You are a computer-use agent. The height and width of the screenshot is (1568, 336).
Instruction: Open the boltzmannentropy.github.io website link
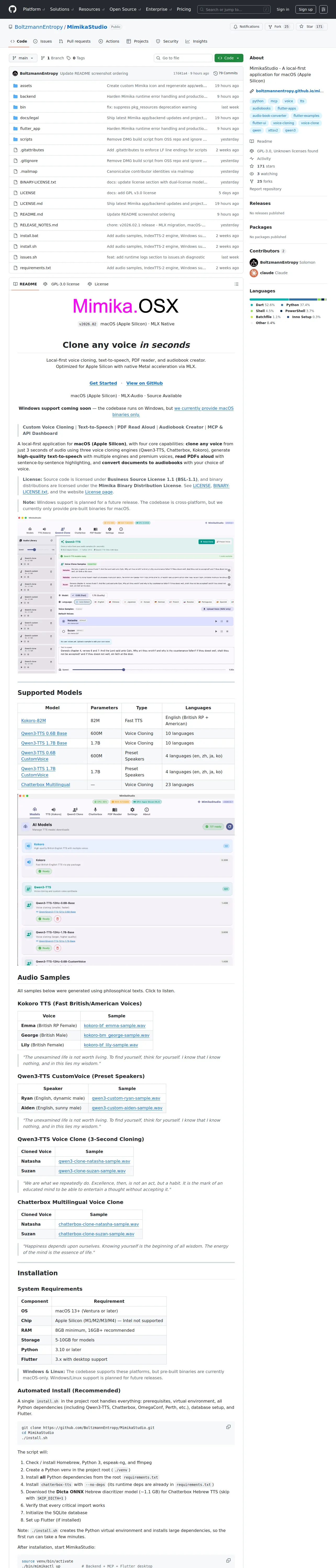pyautogui.click(x=290, y=91)
